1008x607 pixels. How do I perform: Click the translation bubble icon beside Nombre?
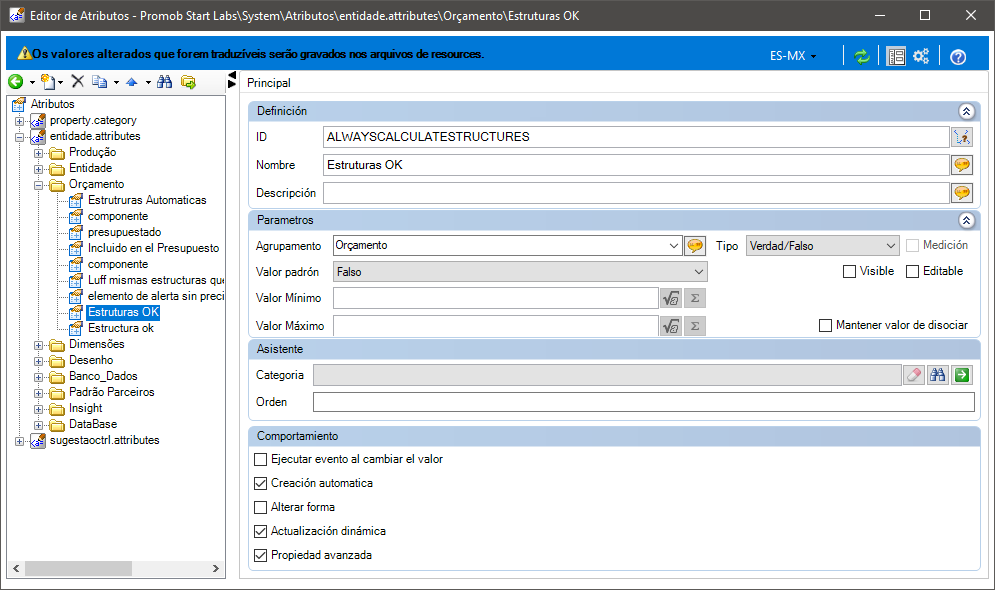click(962, 165)
